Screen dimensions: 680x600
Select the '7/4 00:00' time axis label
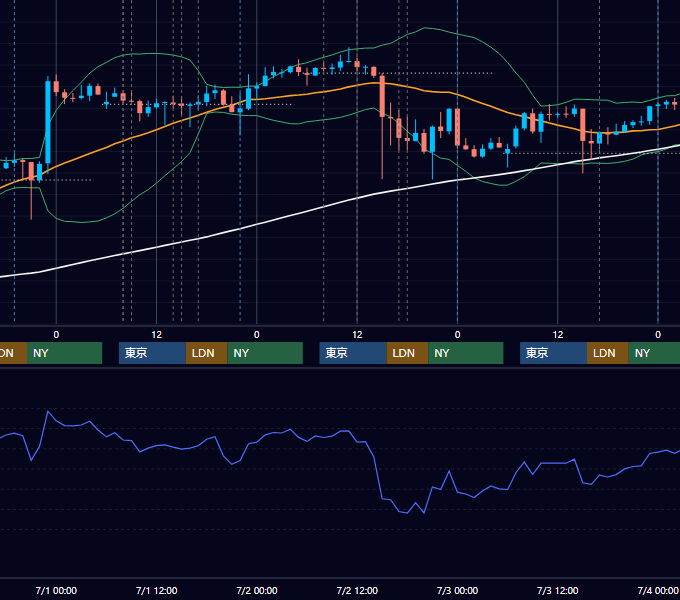pos(658,590)
